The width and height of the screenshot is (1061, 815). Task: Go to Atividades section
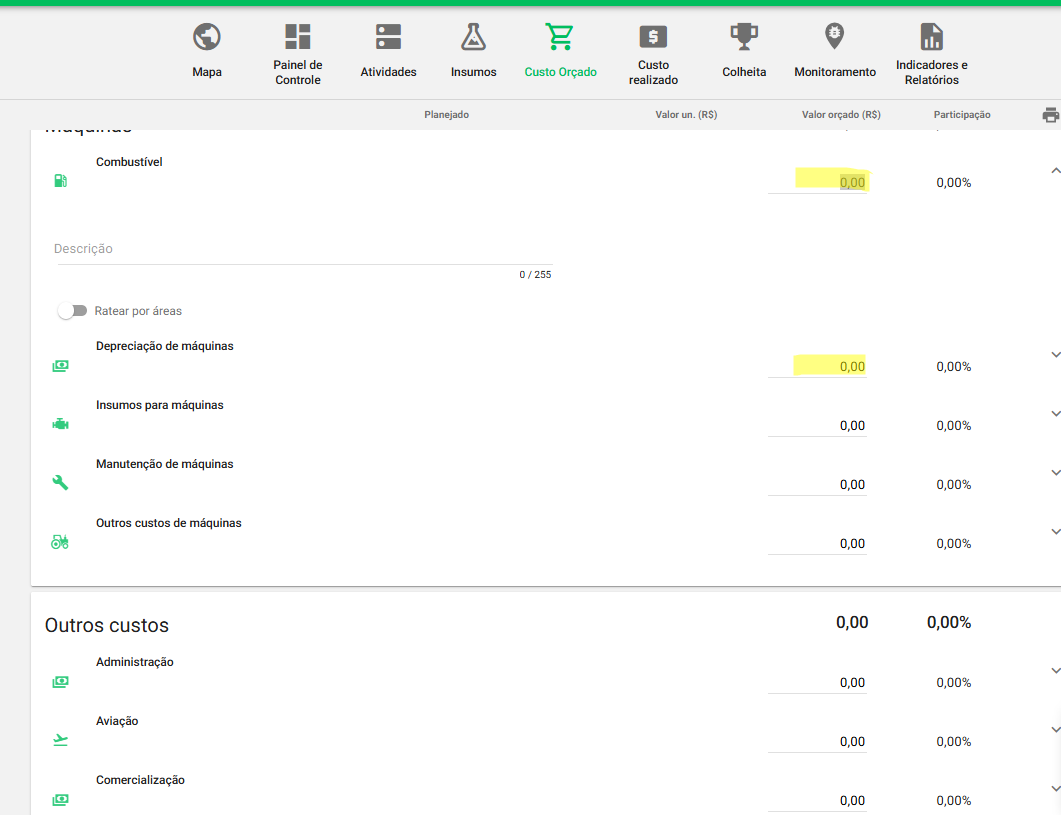pos(388,38)
